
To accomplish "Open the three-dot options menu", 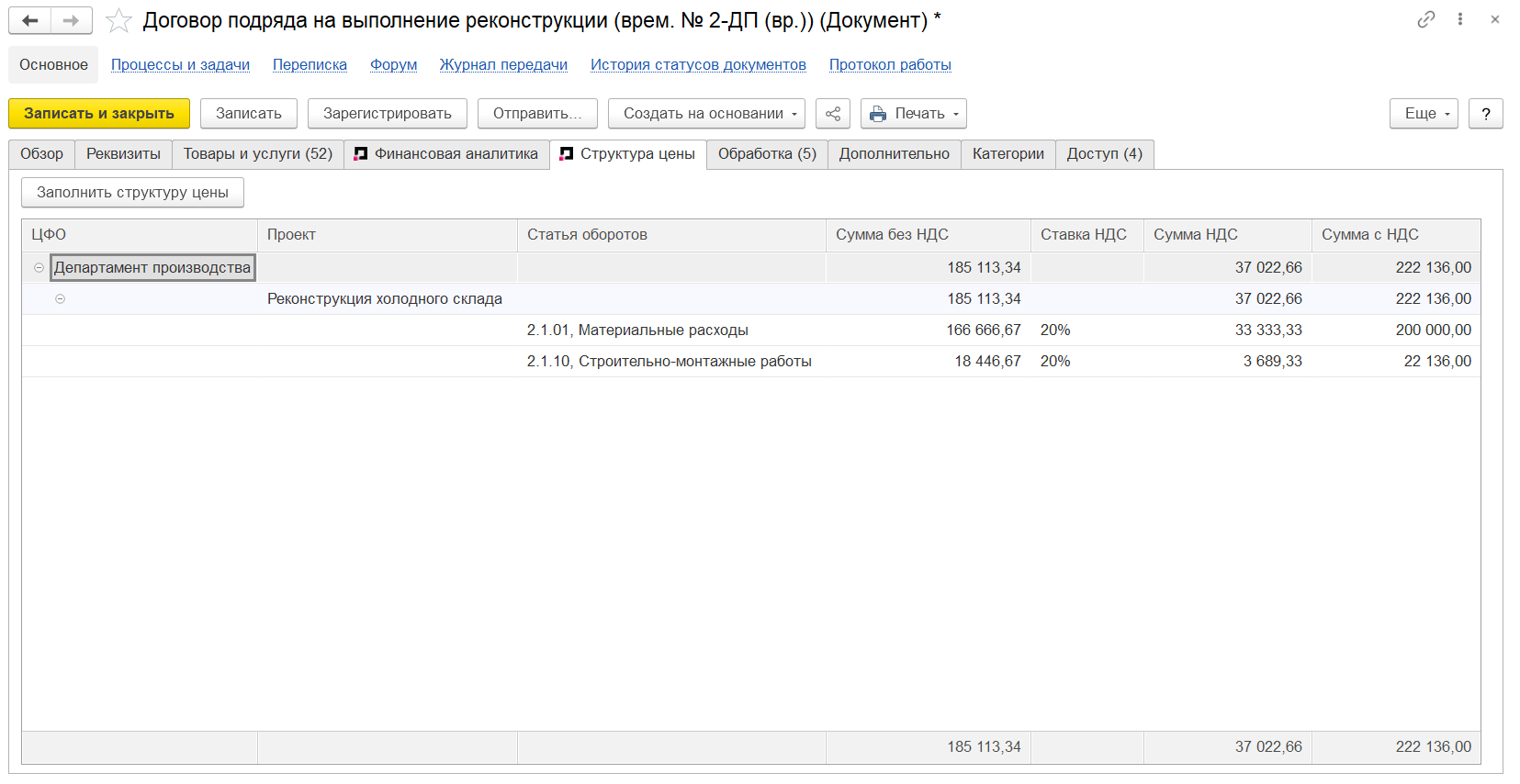I will pos(1460,19).
